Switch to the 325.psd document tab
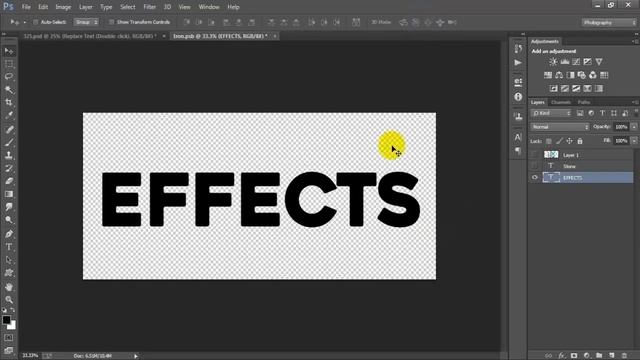640x360 pixels. [90, 36]
